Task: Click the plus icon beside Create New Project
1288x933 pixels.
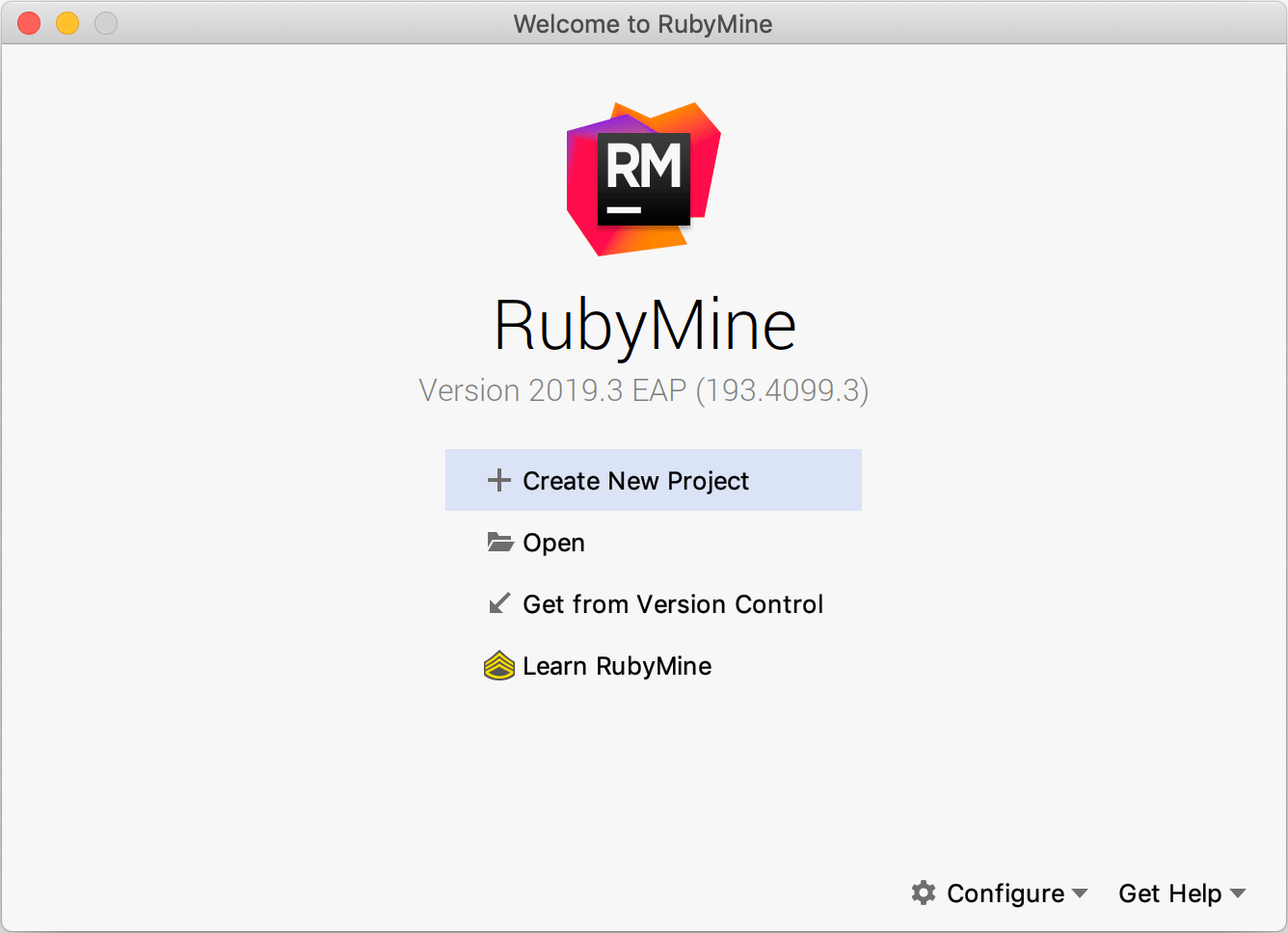Action: pos(498,480)
